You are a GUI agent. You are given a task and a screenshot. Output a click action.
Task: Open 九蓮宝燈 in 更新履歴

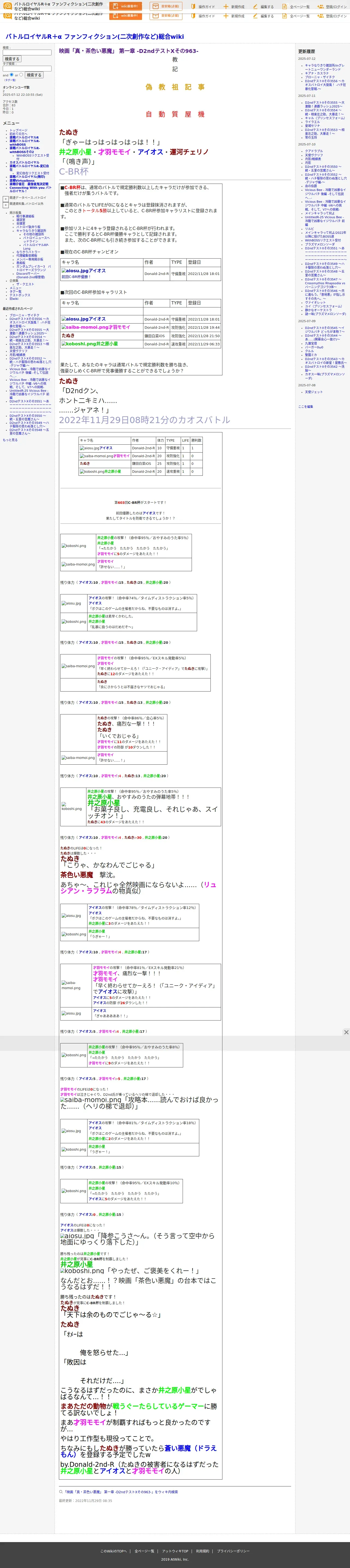click(311, 343)
